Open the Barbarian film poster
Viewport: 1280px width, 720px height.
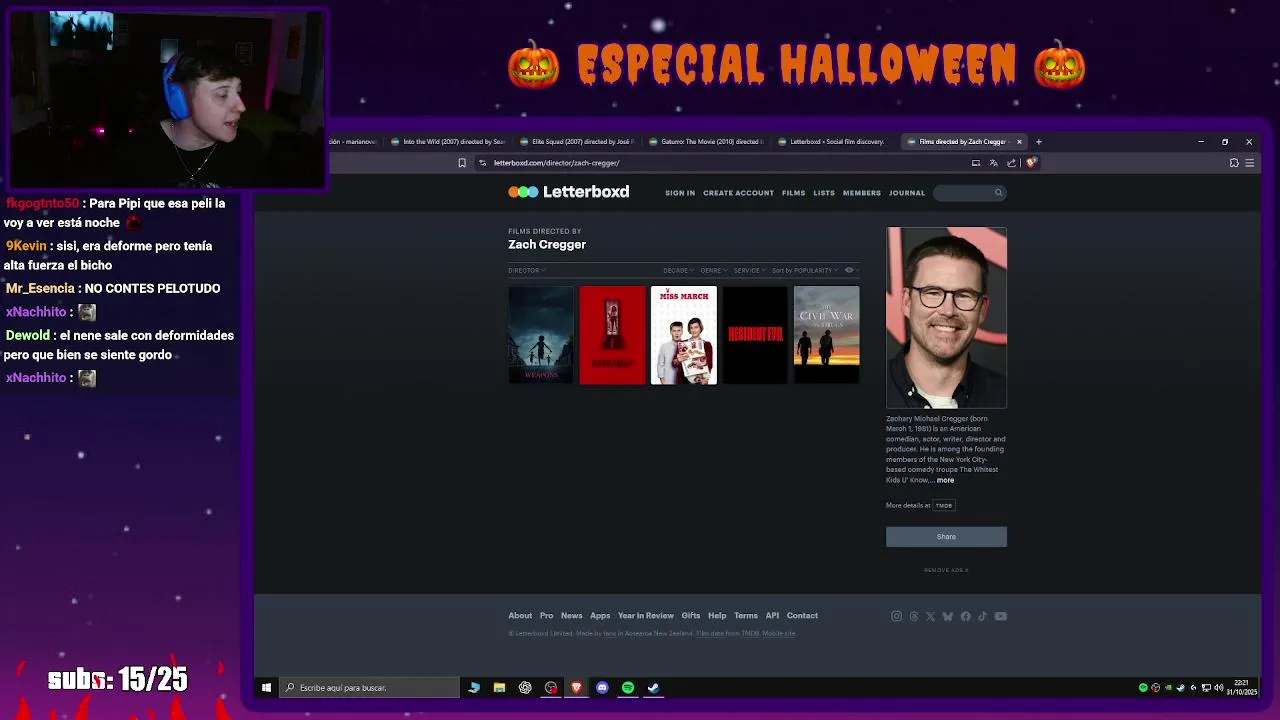coord(613,335)
